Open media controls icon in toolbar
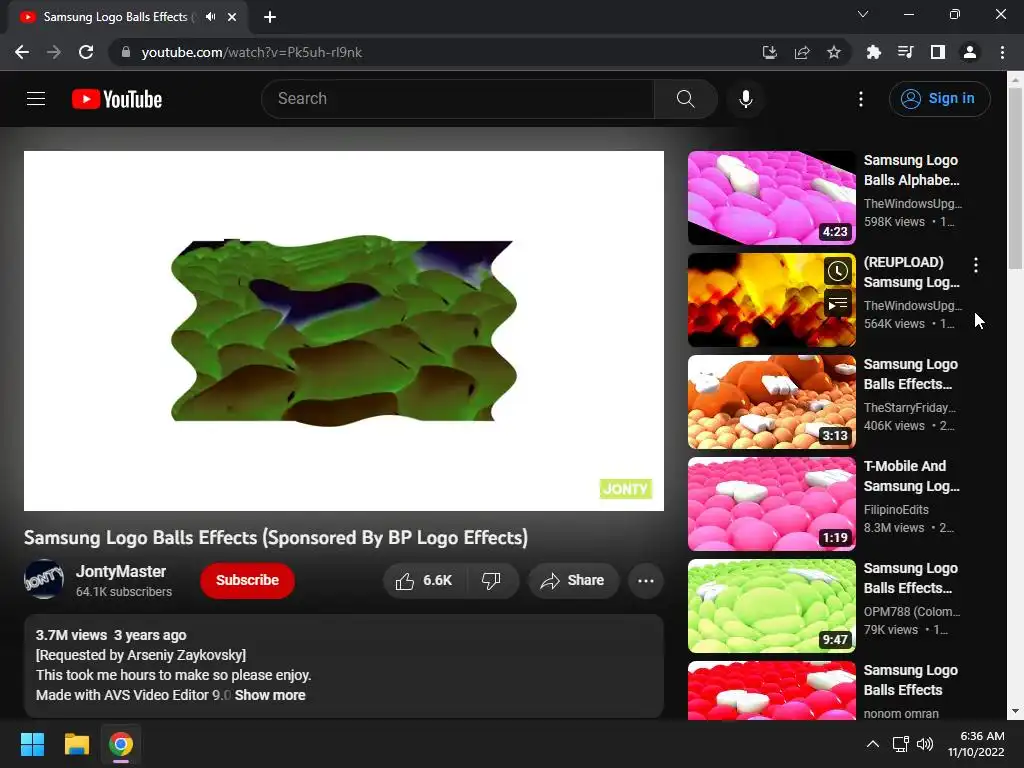The height and width of the screenshot is (768, 1024). point(905,52)
